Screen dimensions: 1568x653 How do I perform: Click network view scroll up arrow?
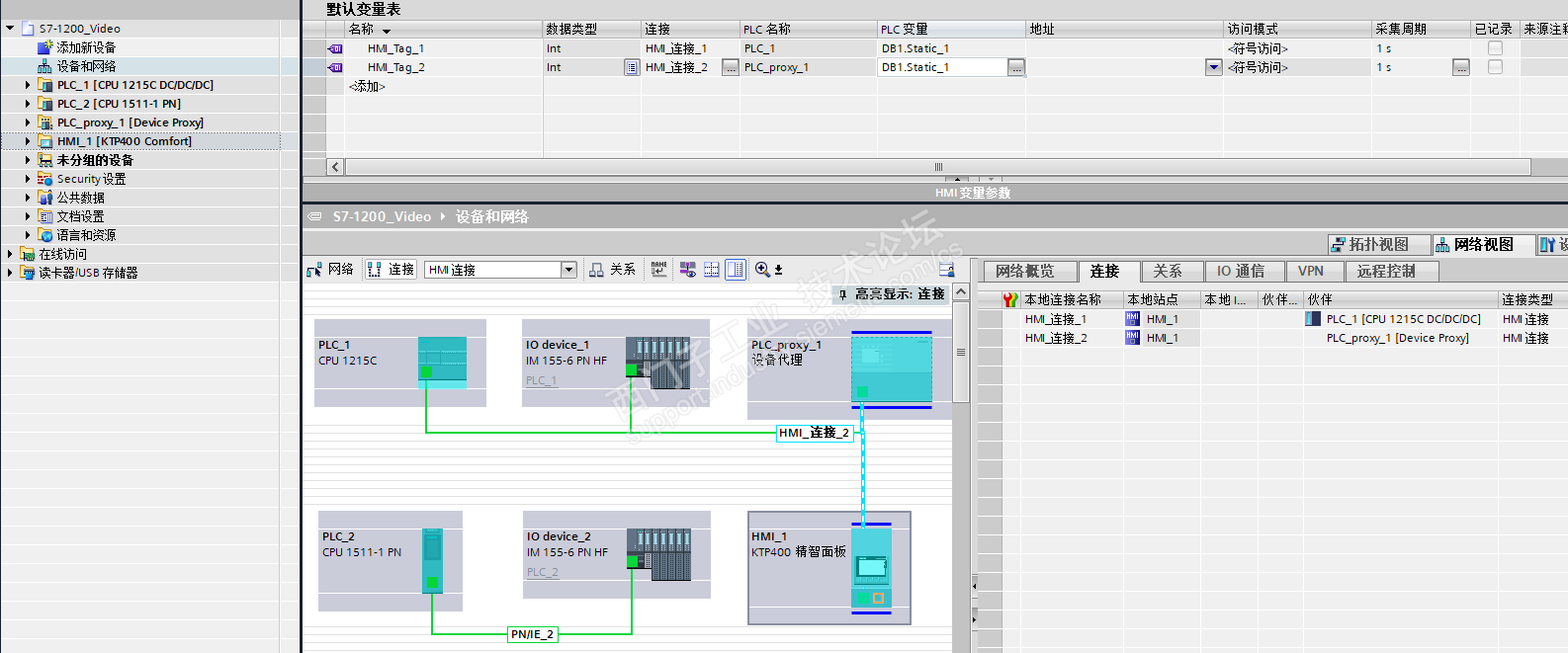coord(961,292)
